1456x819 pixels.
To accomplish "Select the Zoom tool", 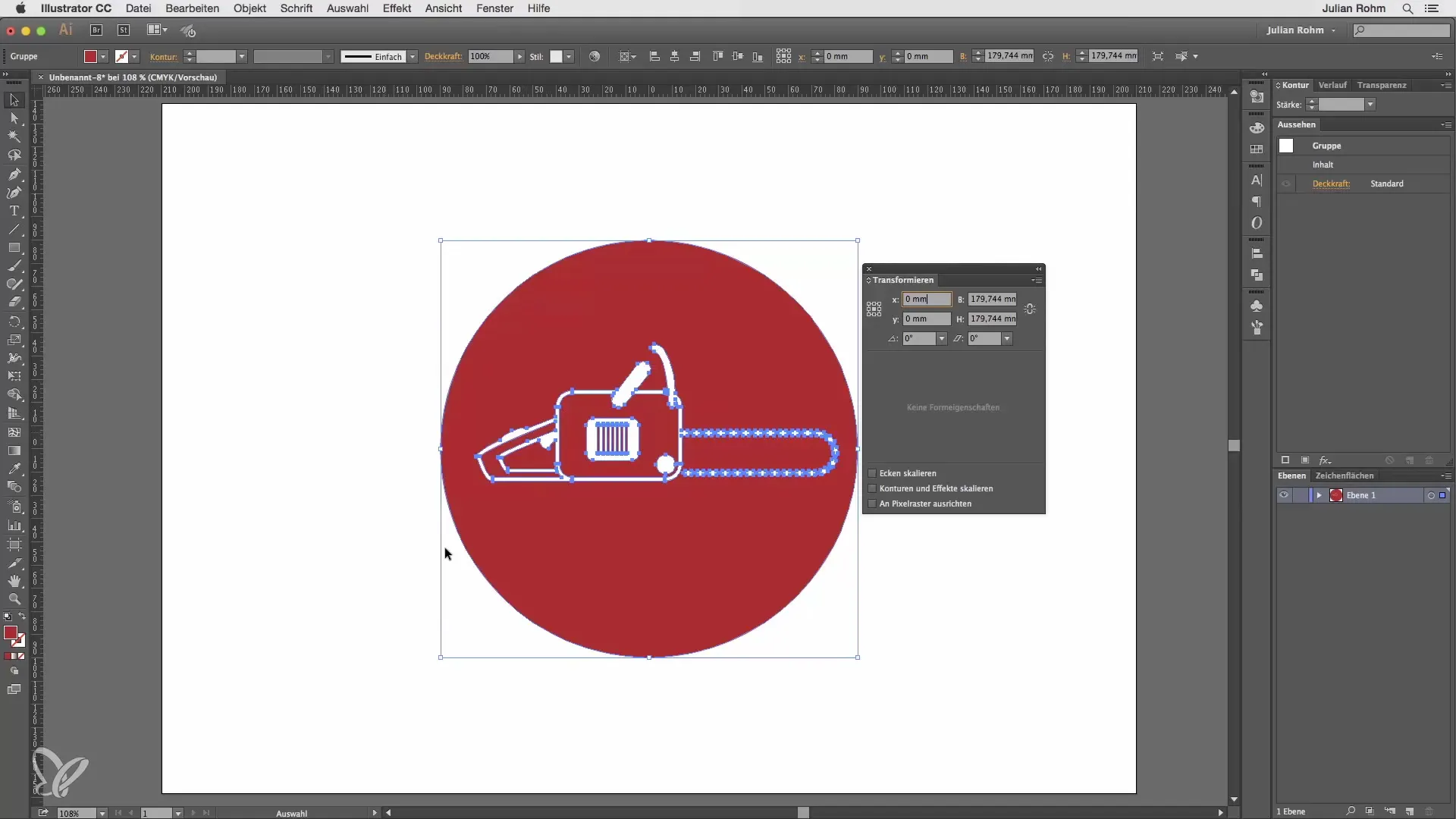I will coord(14,599).
